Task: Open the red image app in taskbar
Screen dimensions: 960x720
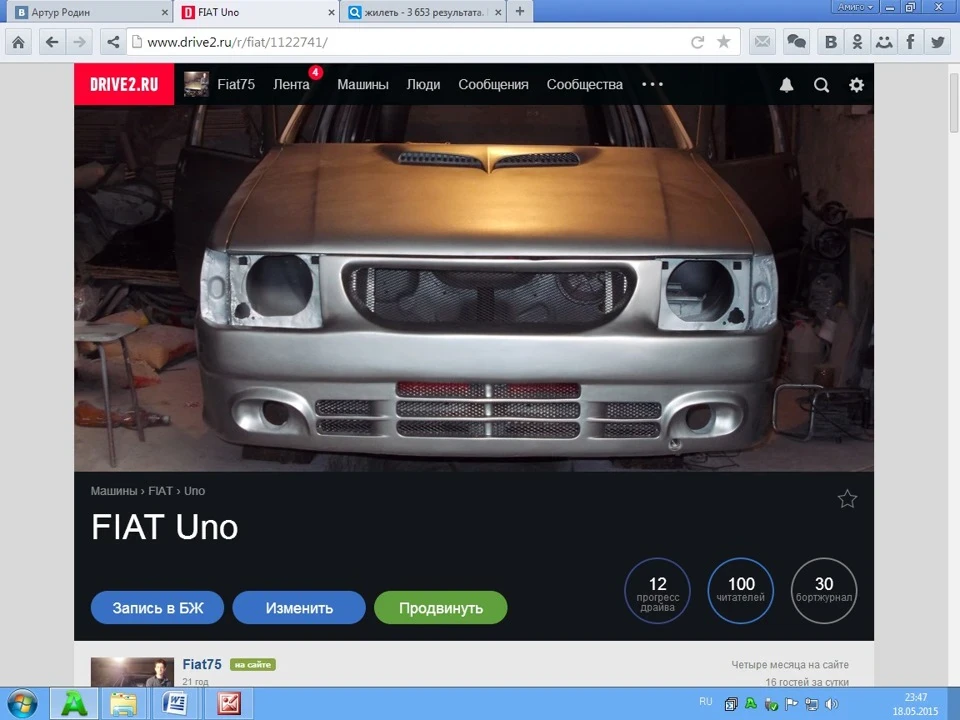Action: [x=228, y=704]
